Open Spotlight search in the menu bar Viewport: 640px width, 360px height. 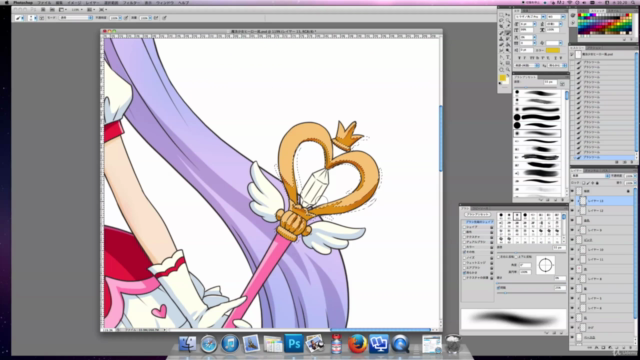coord(634,2)
